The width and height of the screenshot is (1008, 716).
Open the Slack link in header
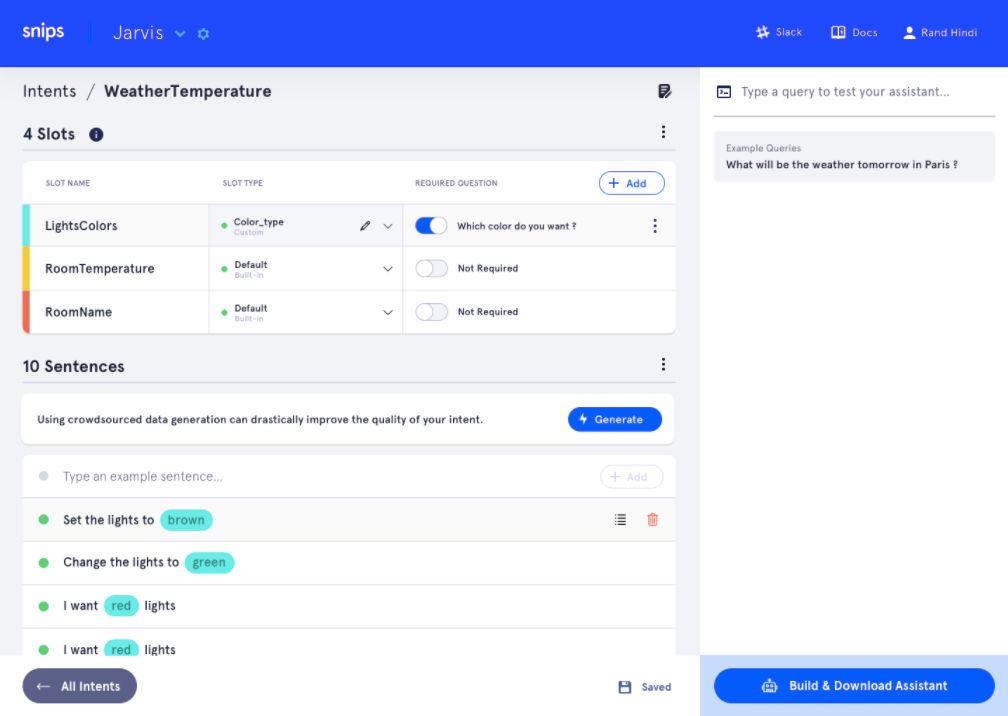[779, 32]
